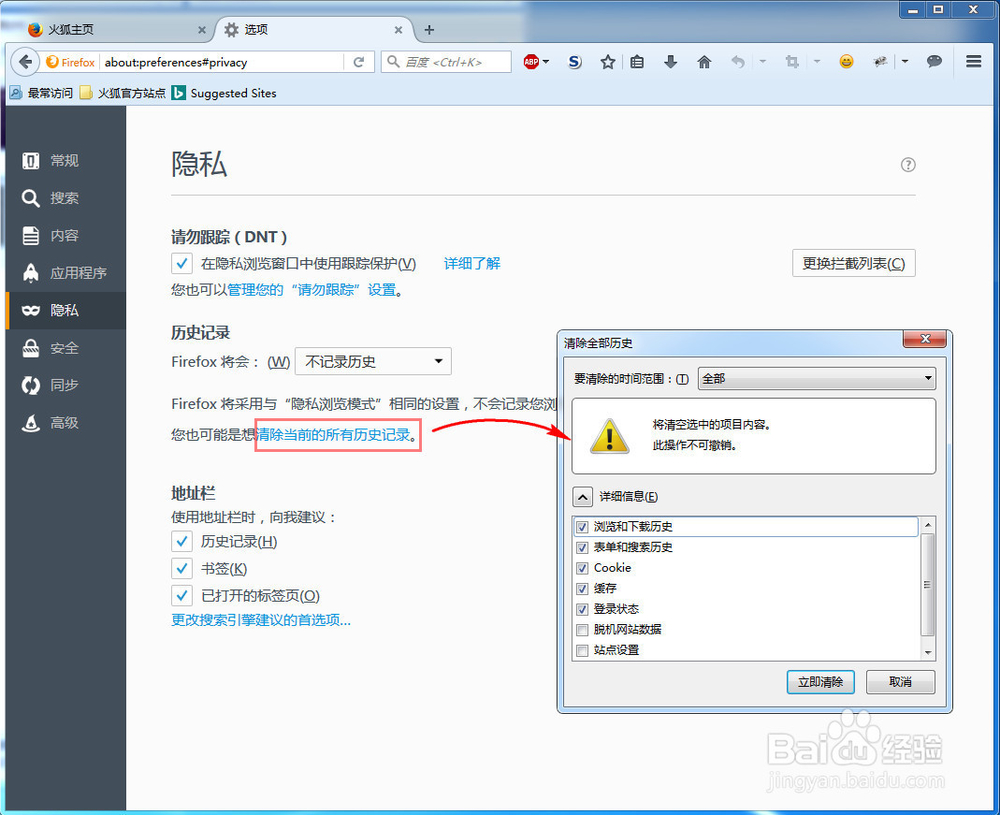Viewport: 1000px width, 815px height.
Task: Click the help question mark icon
Action: pyautogui.click(x=908, y=165)
